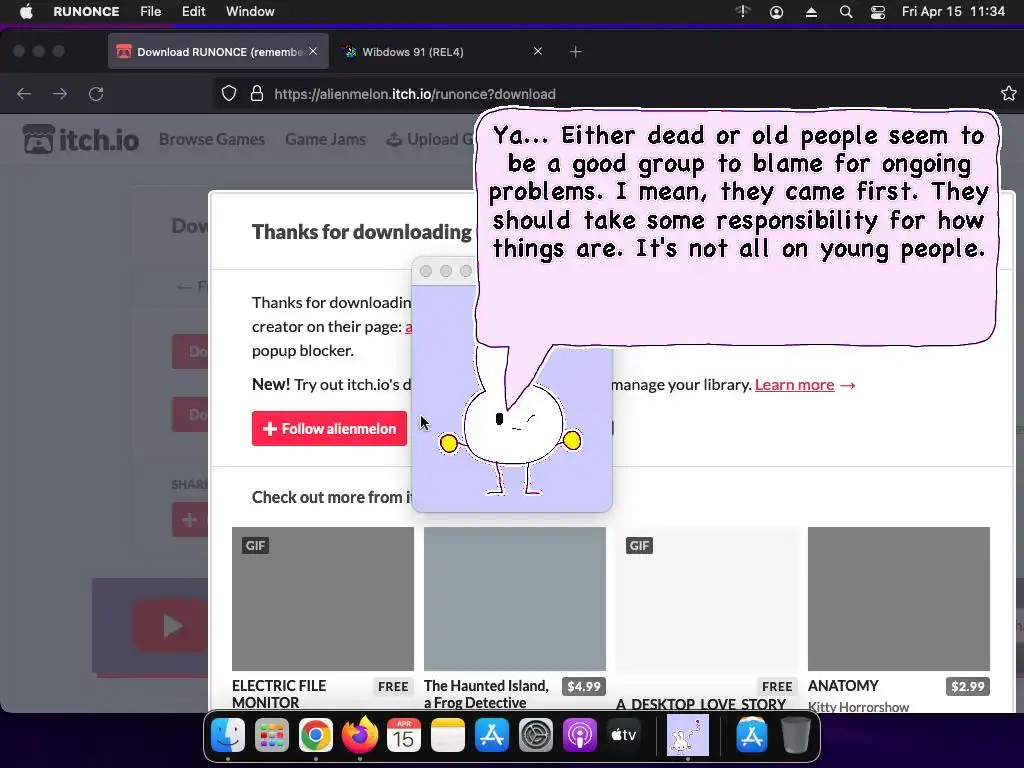Open the ELECTRIC FILE MONITOR thumbnail
This screenshot has height=768, width=1024.
coord(323,598)
